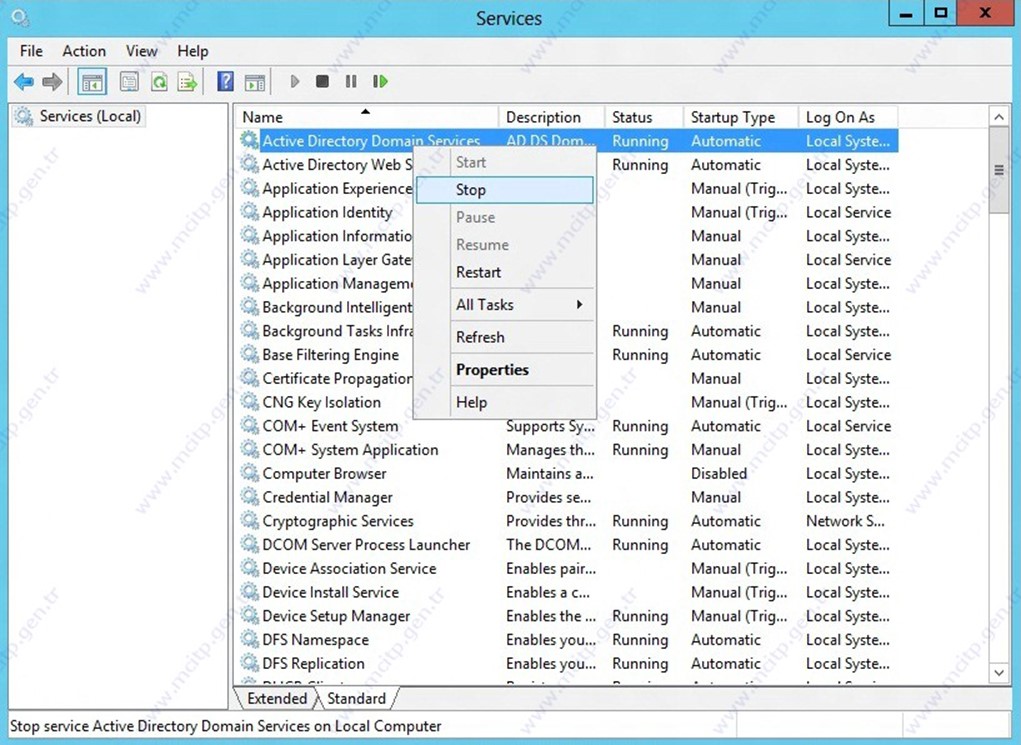Viewport: 1021px width, 745px height.
Task: Click the 'Enables pair...' description cell
Action: 551,569
